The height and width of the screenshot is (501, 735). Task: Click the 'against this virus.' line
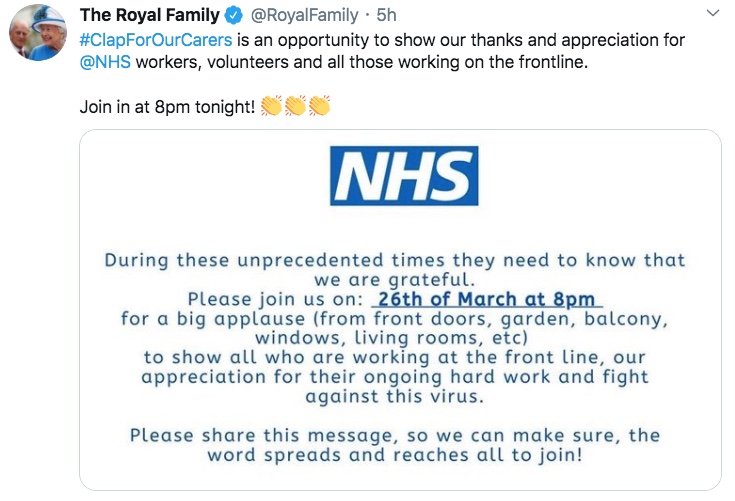[x=394, y=396]
